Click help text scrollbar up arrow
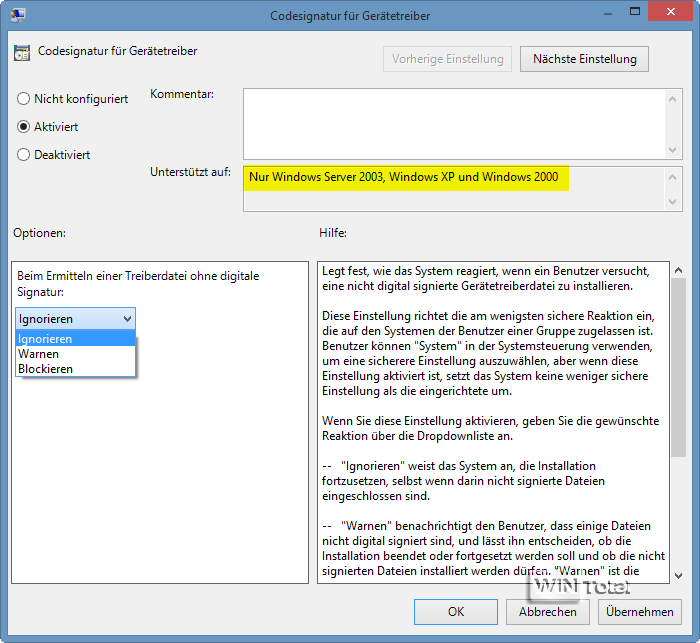Screen dimensions: 700x643 coord(678,270)
